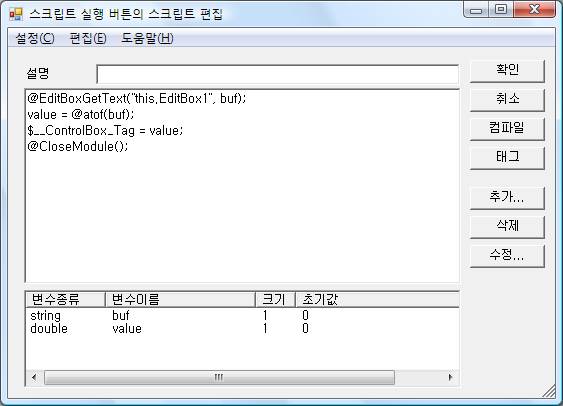The width and height of the screenshot is (563, 406).
Task: Add a variable with 추가... button
Action: [507, 198]
